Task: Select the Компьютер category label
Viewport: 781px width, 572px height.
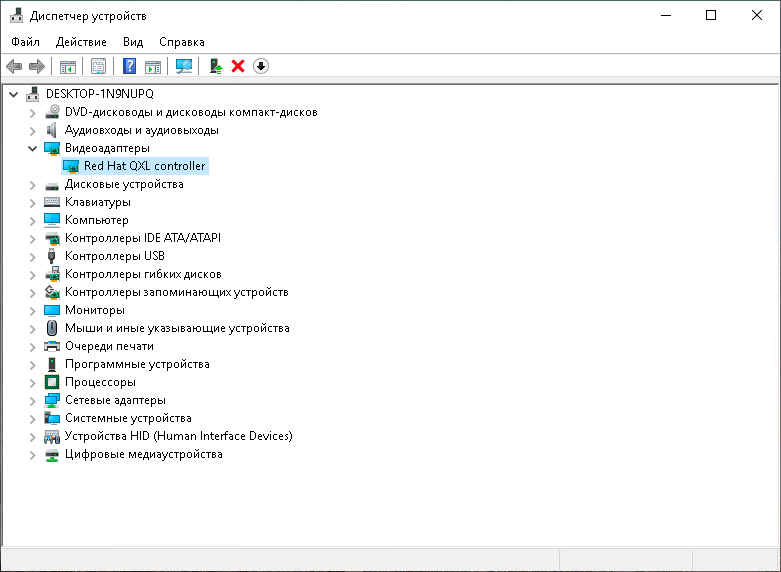Action: pos(97,220)
